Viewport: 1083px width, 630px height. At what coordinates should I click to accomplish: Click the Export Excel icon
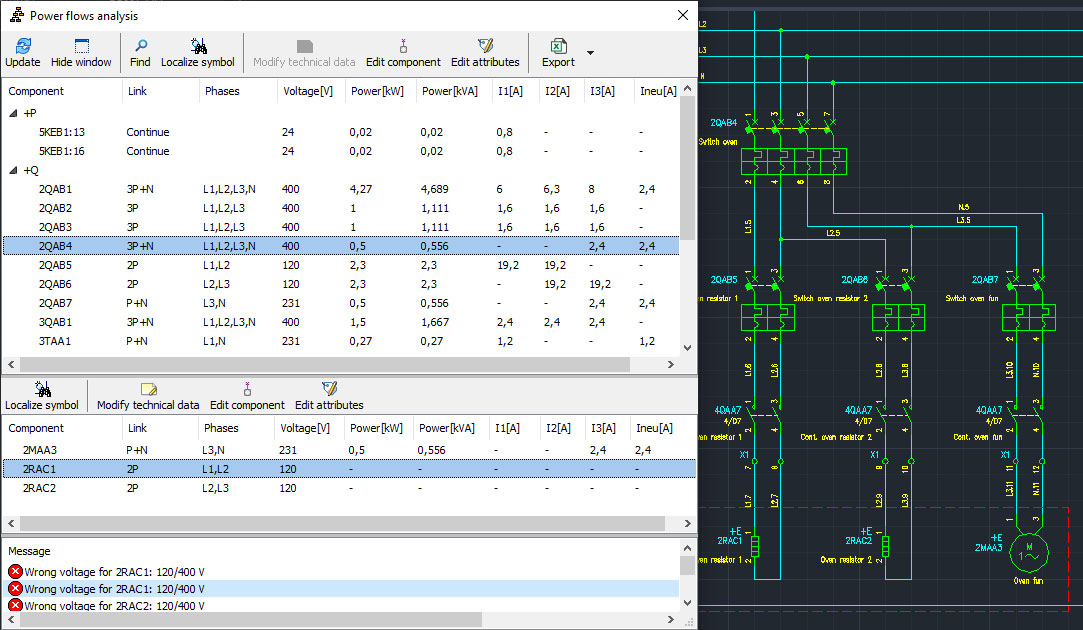tap(558, 47)
